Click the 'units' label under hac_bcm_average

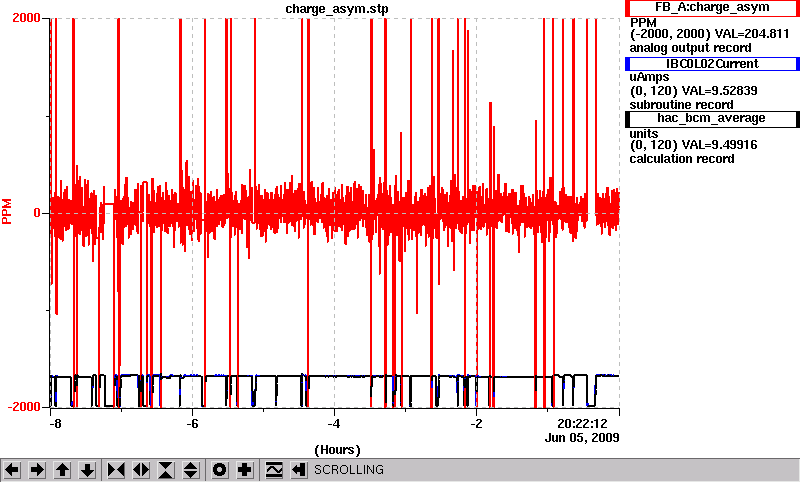click(x=644, y=133)
